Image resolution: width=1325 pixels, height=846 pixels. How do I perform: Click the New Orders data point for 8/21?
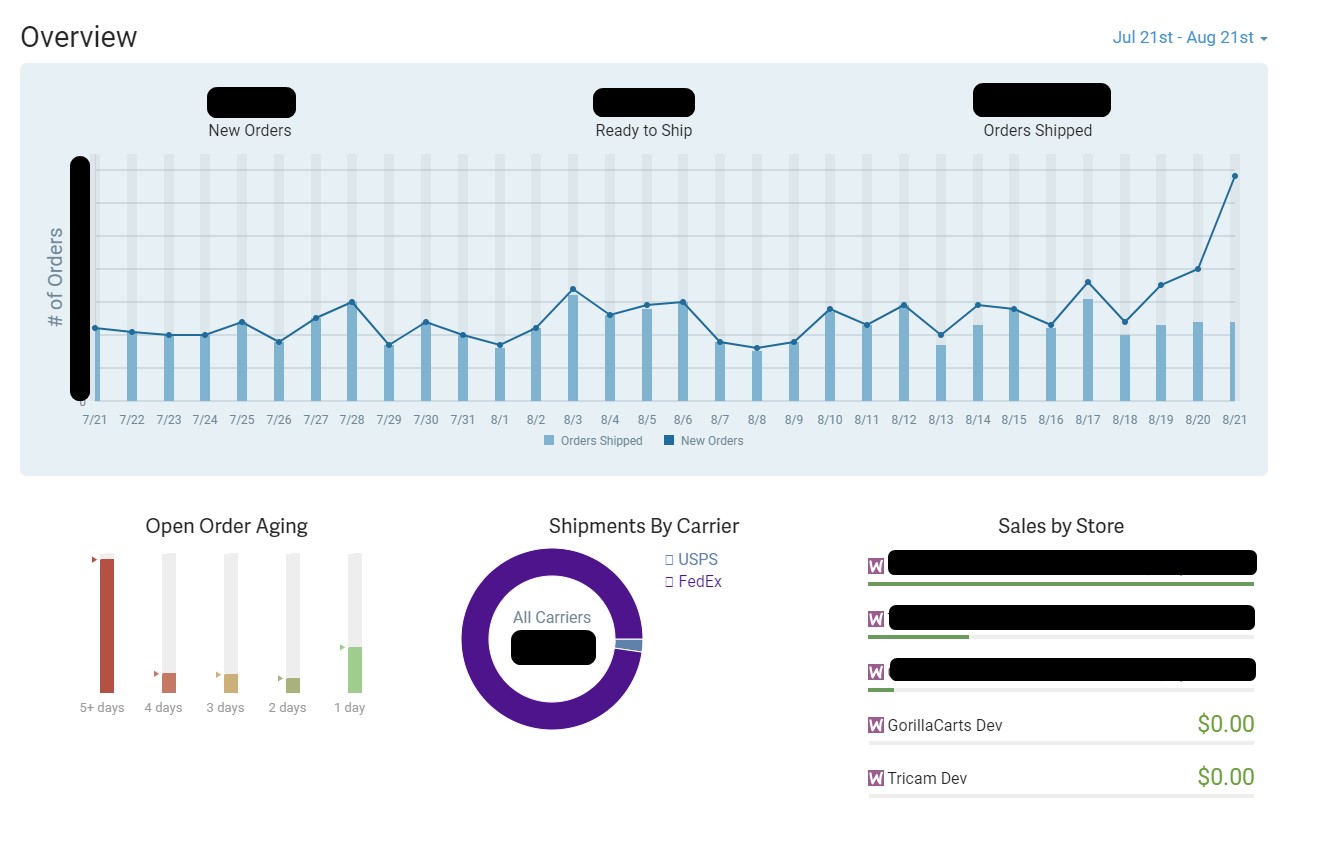(1235, 176)
